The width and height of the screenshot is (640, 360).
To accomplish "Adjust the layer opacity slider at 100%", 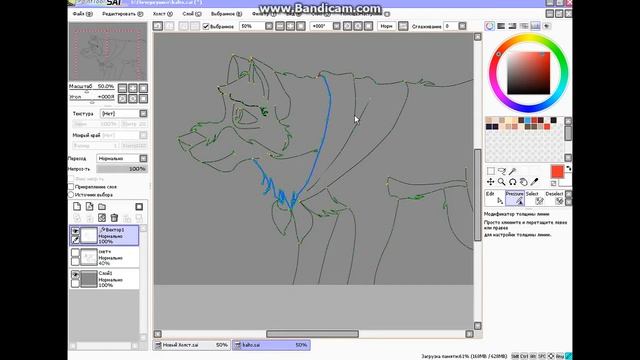I will point(122,169).
